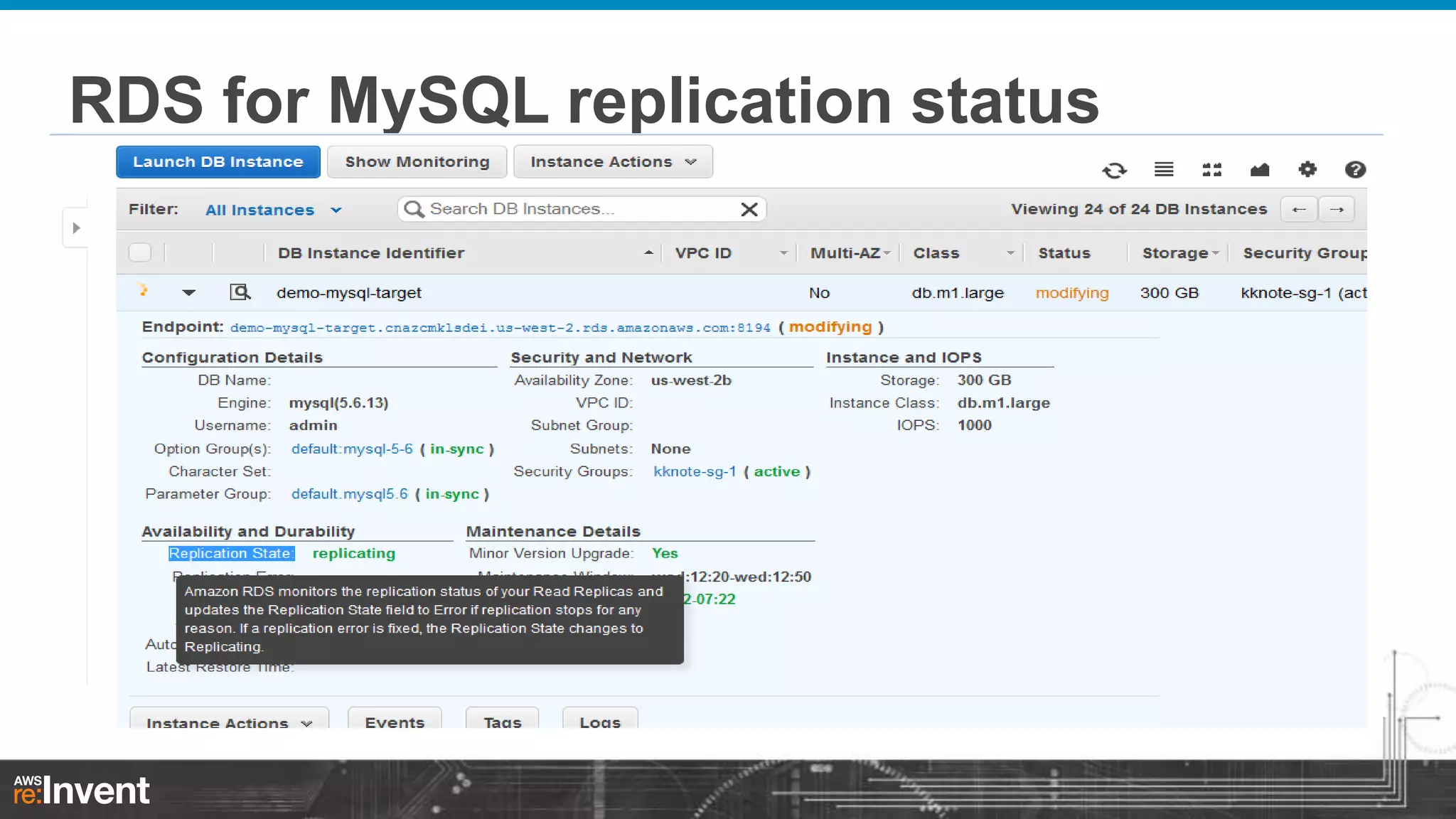Open the All Instances filter dropdown

[x=274, y=210]
